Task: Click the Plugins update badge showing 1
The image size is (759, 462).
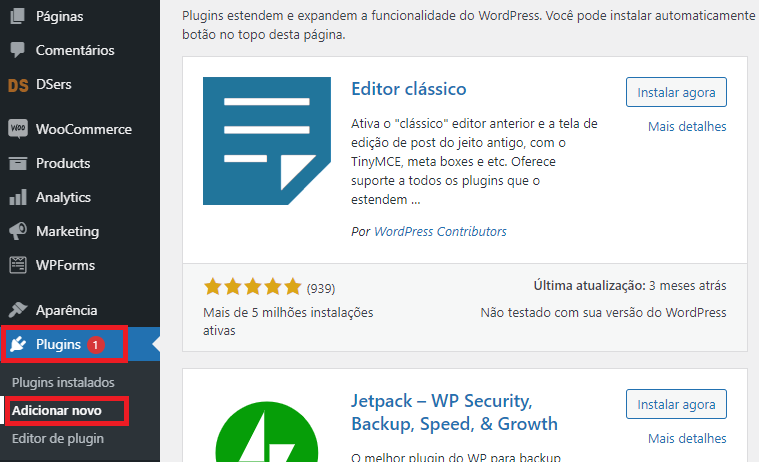Action: click(x=95, y=345)
